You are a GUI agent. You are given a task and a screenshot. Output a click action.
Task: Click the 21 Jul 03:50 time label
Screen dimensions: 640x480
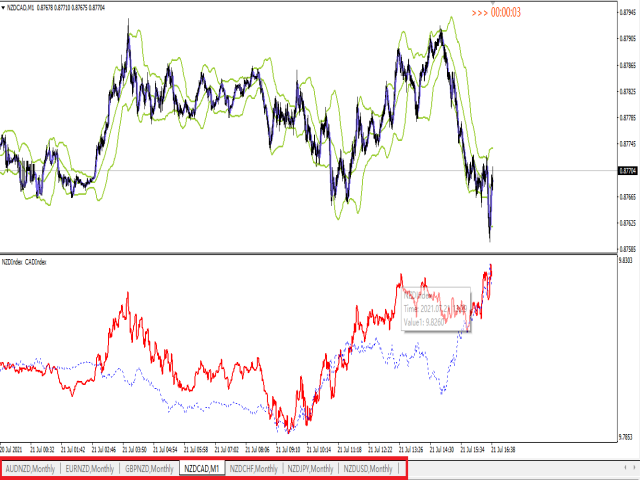pyautogui.click(x=134, y=450)
